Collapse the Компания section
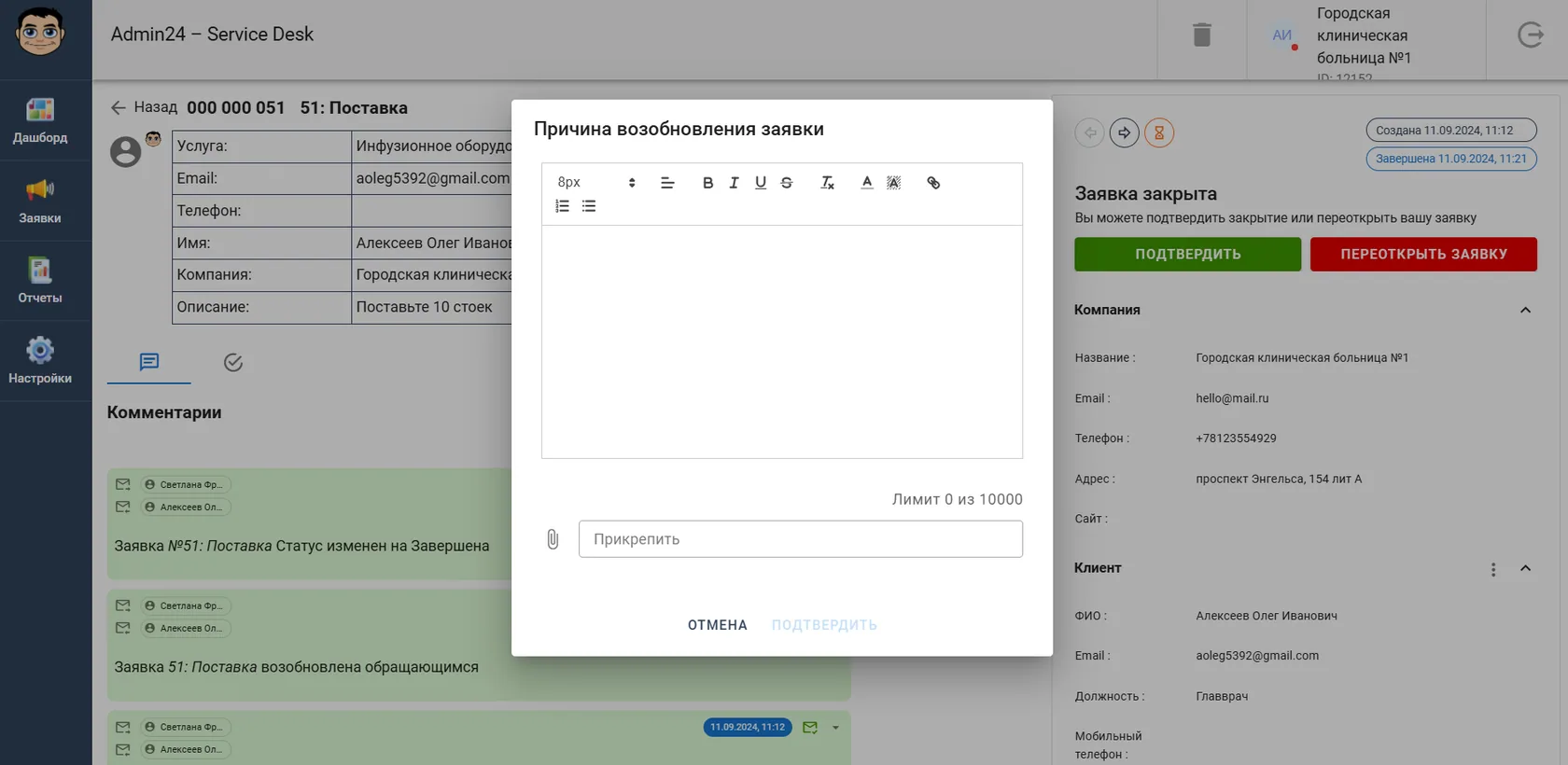1568x765 pixels. click(1525, 310)
